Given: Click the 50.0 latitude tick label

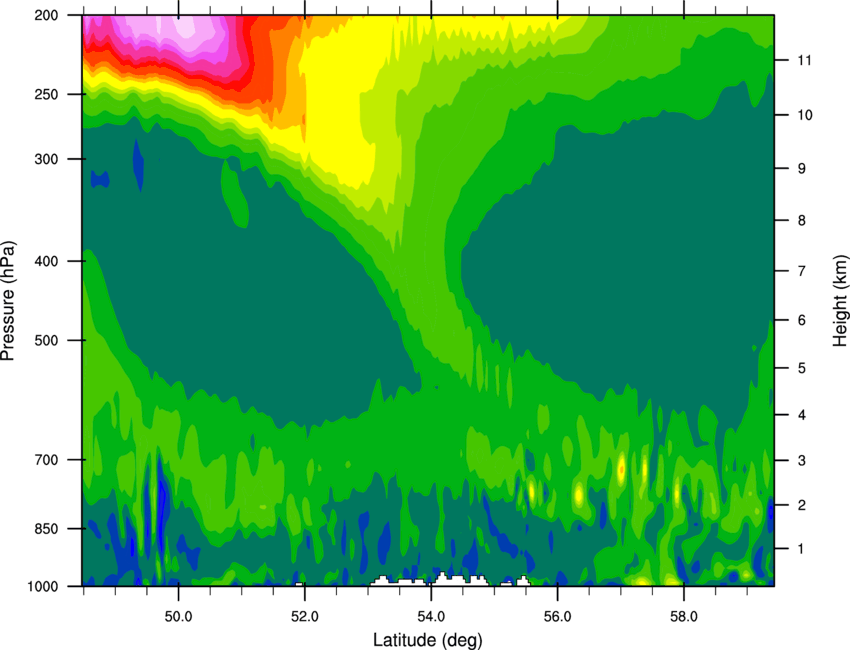Looking at the screenshot, I should click(x=178, y=617).
